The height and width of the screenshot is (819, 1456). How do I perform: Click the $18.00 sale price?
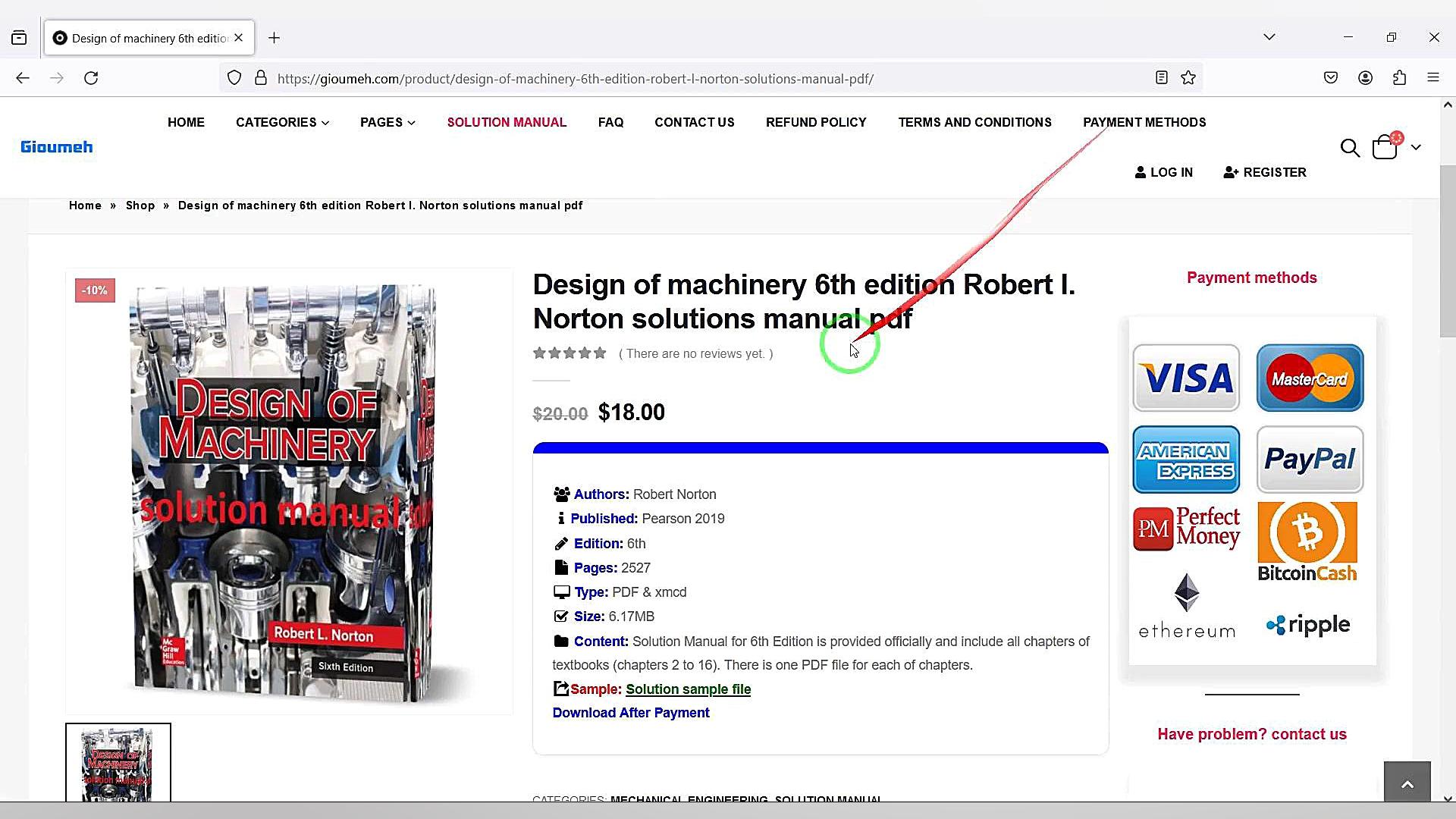[x=632, y=413]
